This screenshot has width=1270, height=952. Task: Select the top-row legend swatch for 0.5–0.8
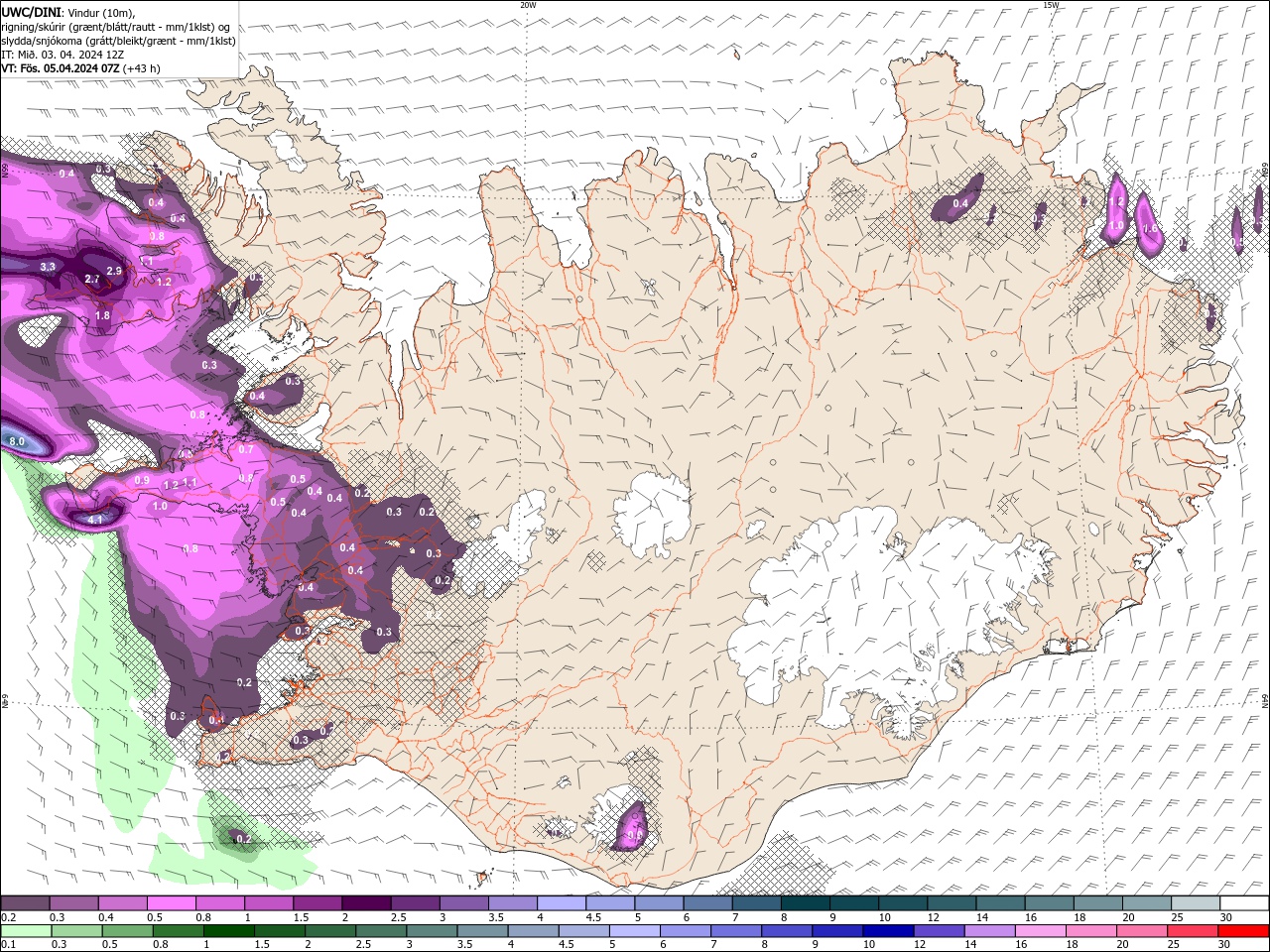tap(172, 903)
